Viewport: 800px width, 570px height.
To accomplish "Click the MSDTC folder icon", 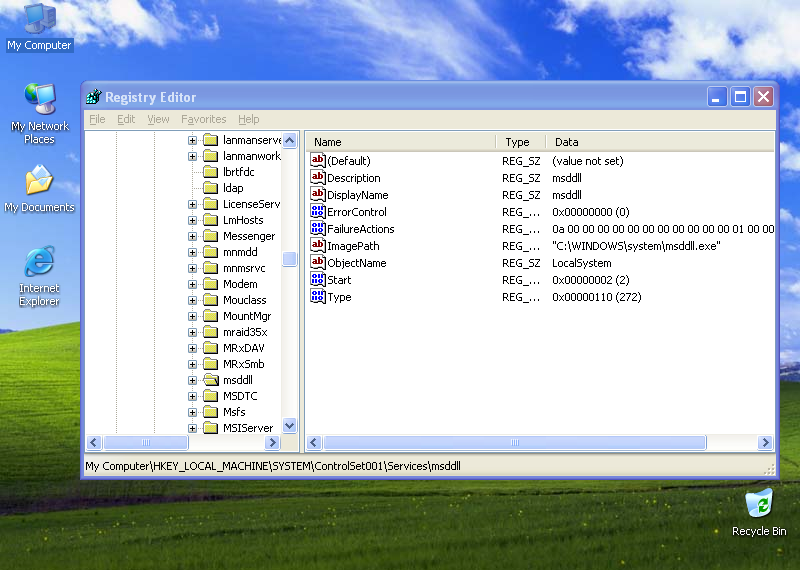I will [211, 396].
